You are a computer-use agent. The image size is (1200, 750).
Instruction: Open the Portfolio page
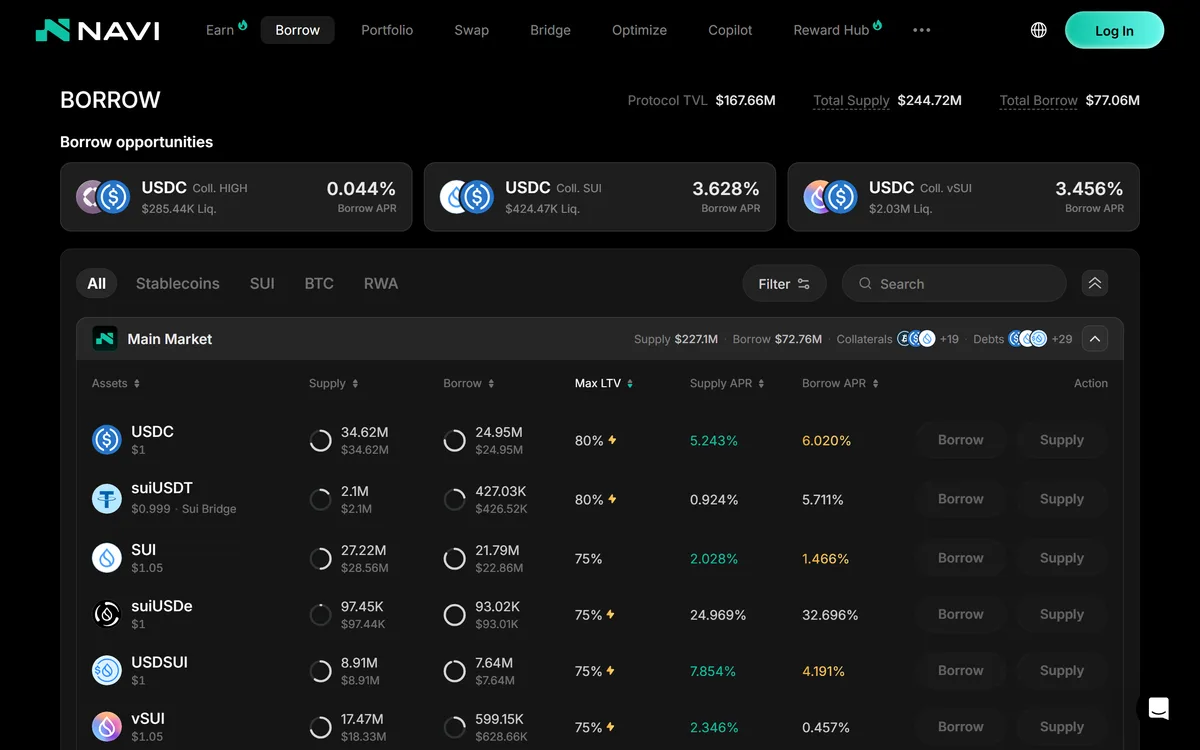(387, 30)
